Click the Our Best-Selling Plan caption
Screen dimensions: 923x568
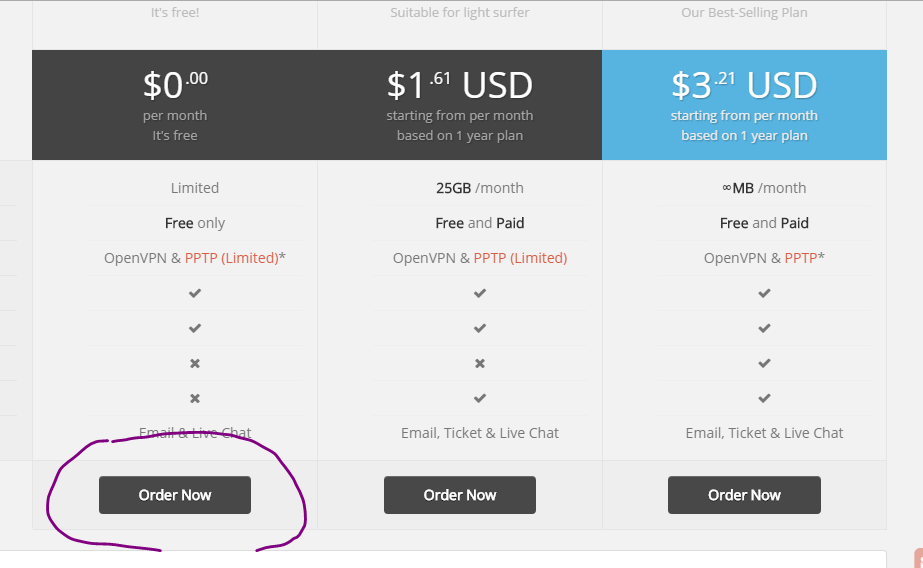[x=744, y=12]
